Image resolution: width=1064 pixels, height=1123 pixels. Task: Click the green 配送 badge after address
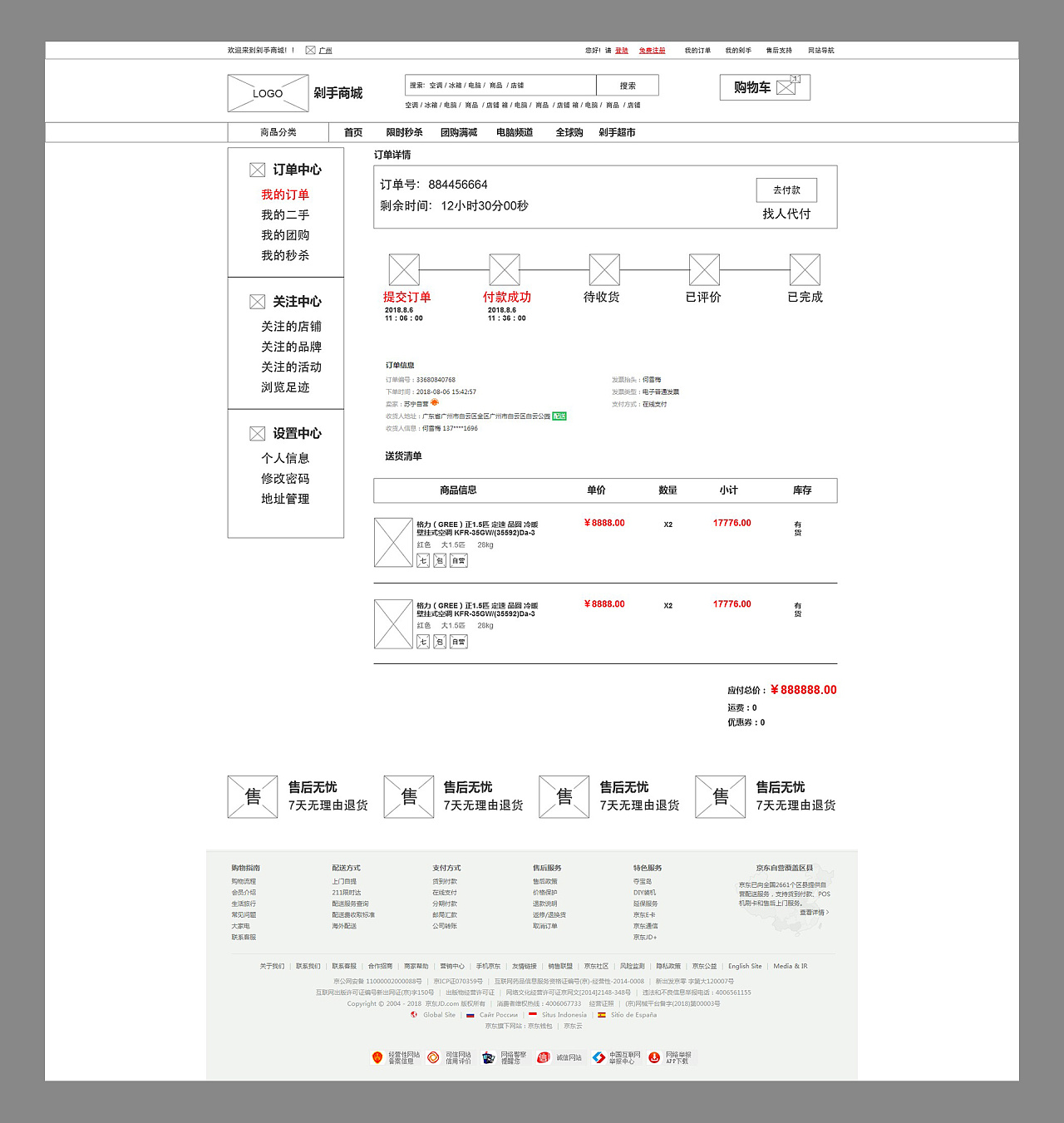(559, 416)
